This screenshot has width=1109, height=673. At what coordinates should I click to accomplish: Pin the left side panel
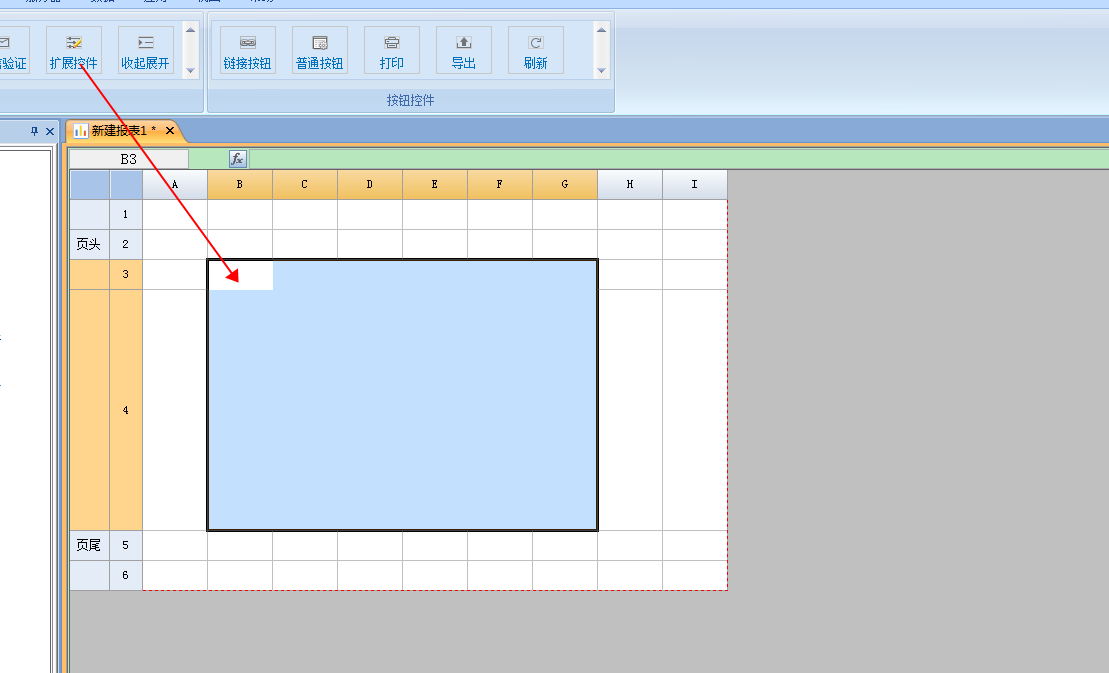pyautogui.click(x=34, y=131)
